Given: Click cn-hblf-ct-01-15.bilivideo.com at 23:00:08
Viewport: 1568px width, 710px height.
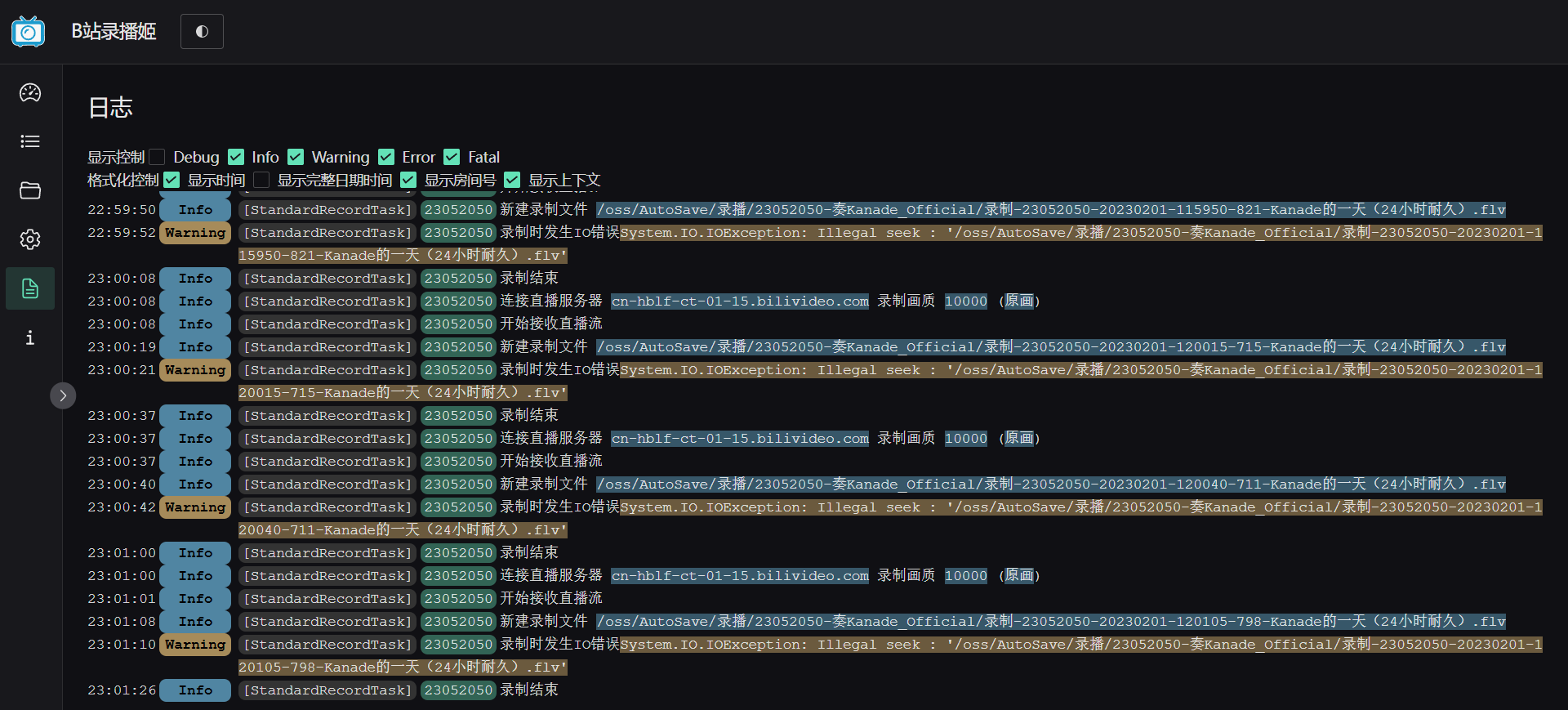Looking at the screenshot, I should [740, 301].
